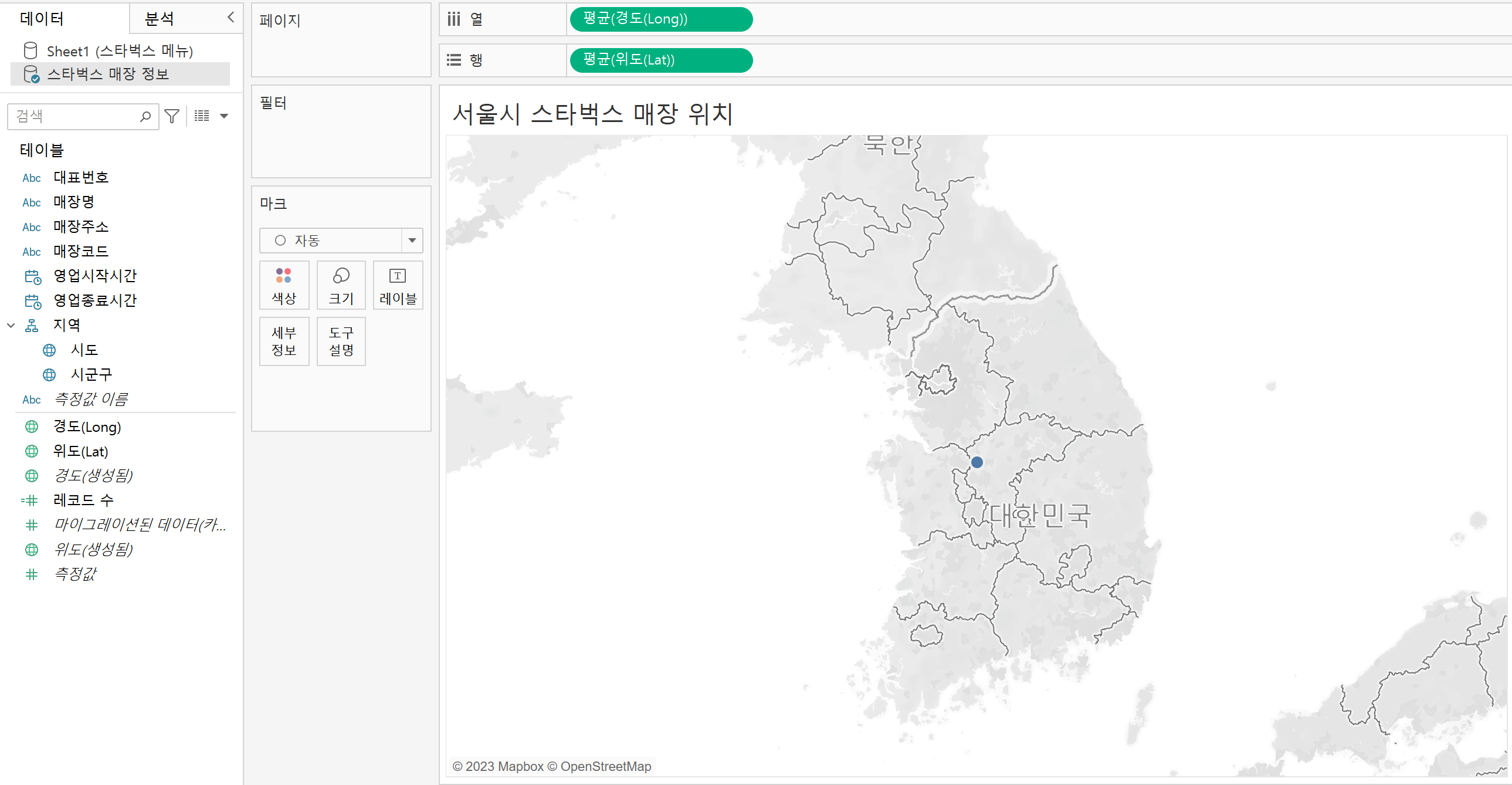
Task: Click the 평균(위도(Lat)) pill on rows
Action: [661, 60]
